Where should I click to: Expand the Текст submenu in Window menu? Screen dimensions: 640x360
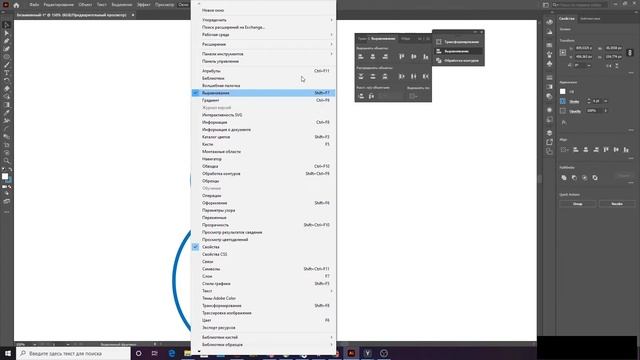[x=263, y=291]
